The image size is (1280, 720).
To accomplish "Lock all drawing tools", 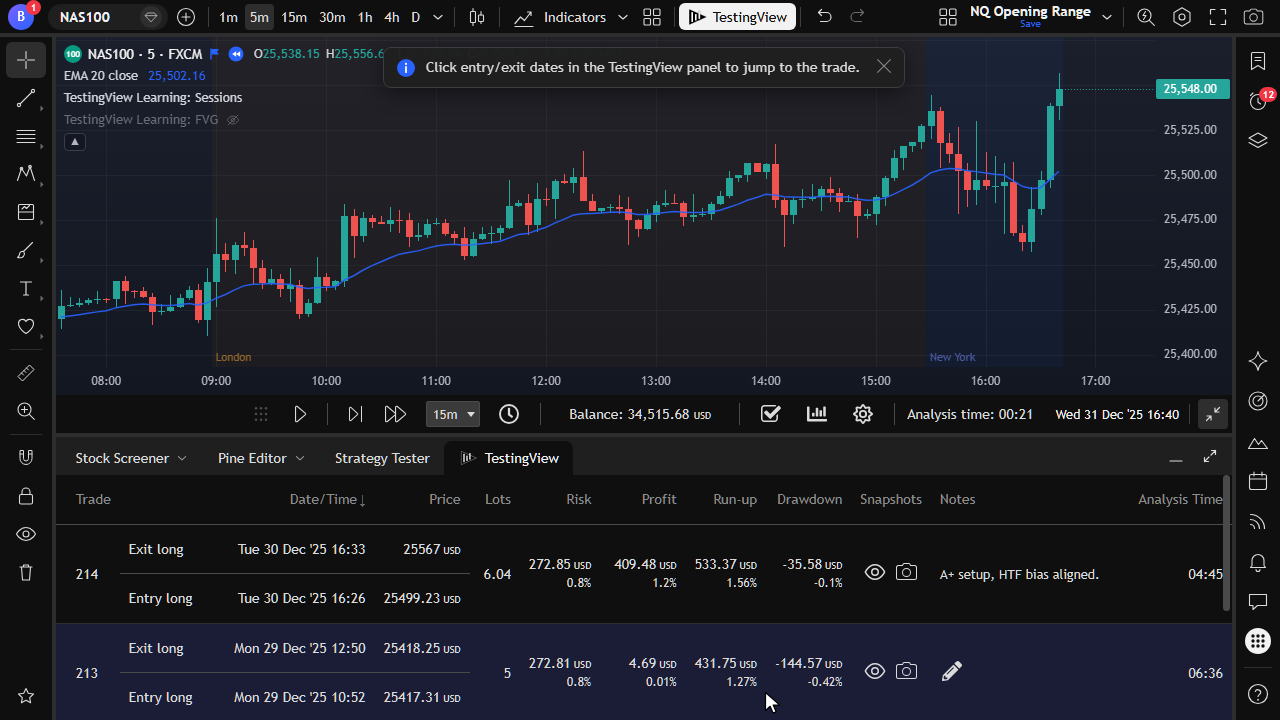I will 26,496.
